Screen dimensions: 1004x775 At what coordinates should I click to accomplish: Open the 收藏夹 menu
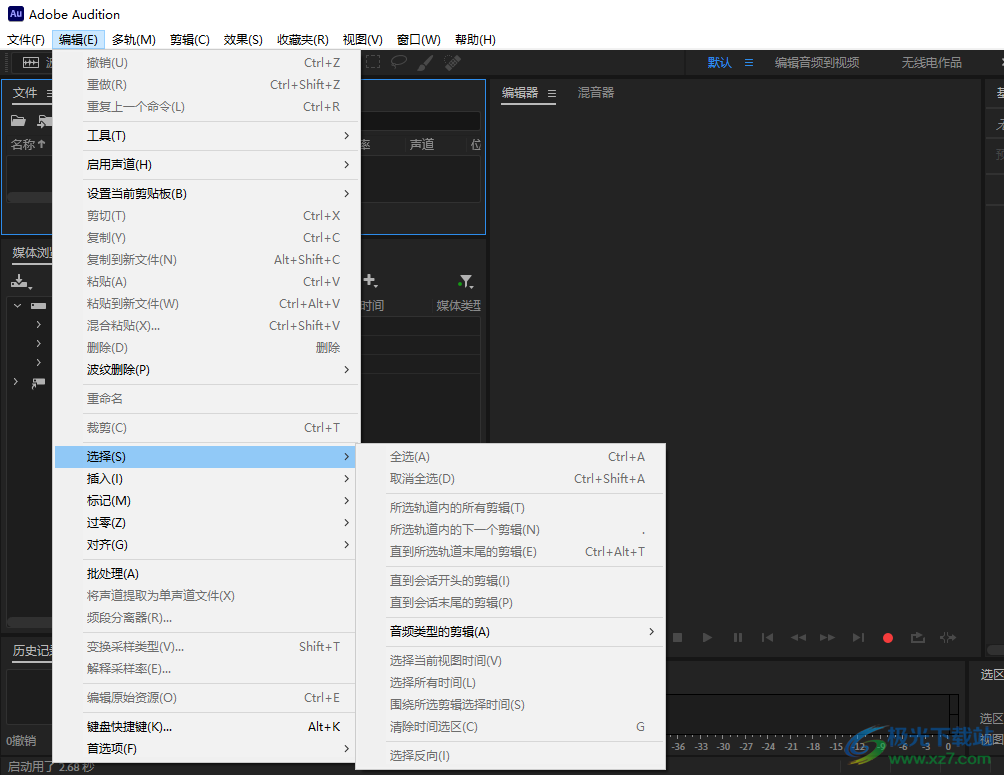point(302,40)
